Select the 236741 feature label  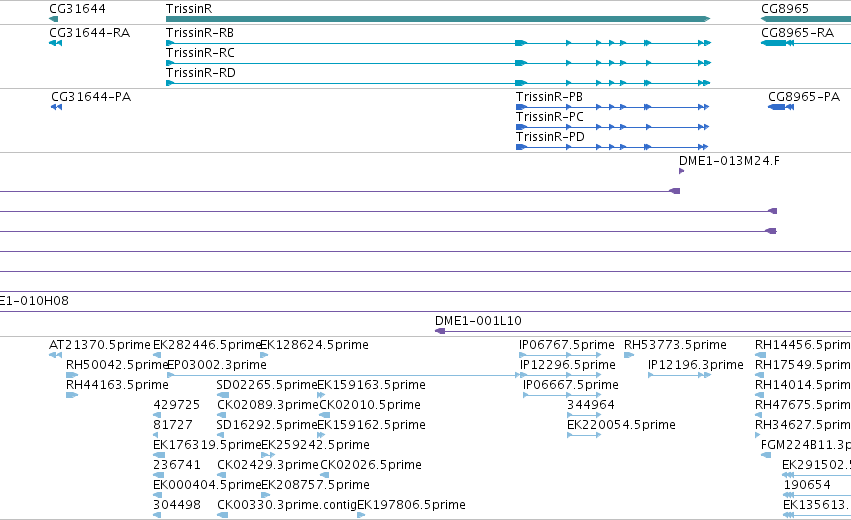[x=177, y=465]
